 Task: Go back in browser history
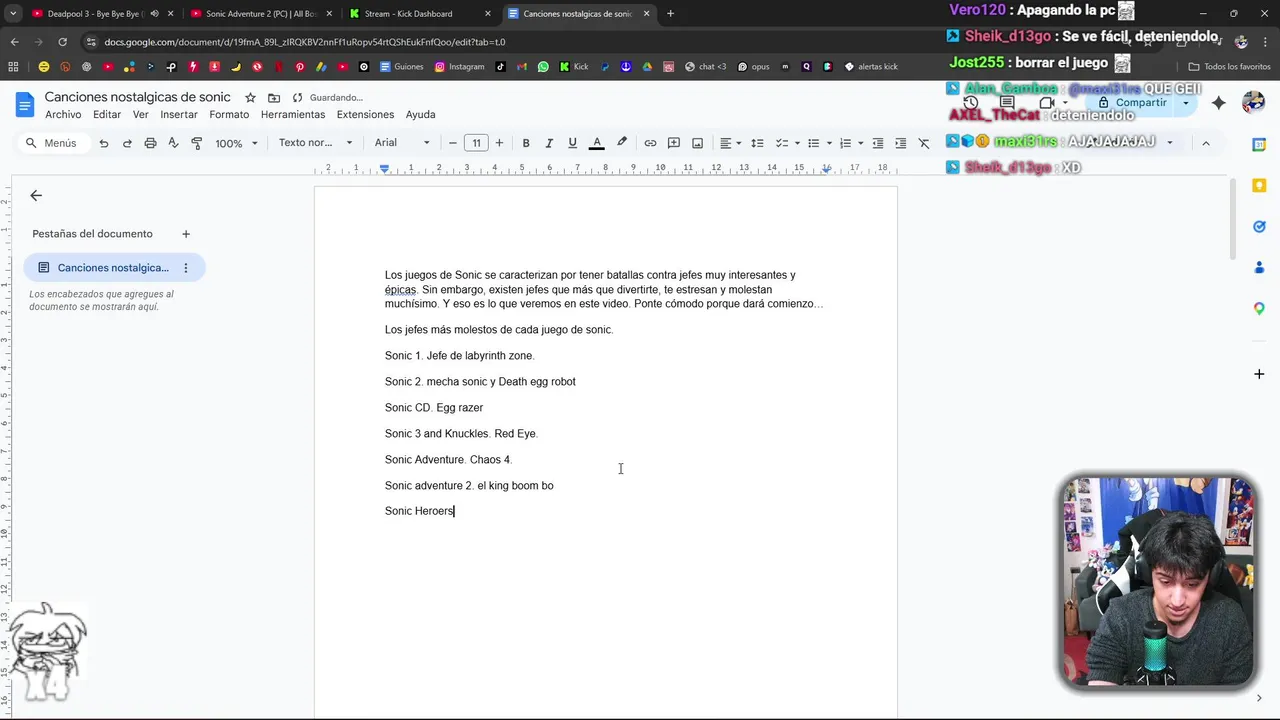[x=14, y=42]
